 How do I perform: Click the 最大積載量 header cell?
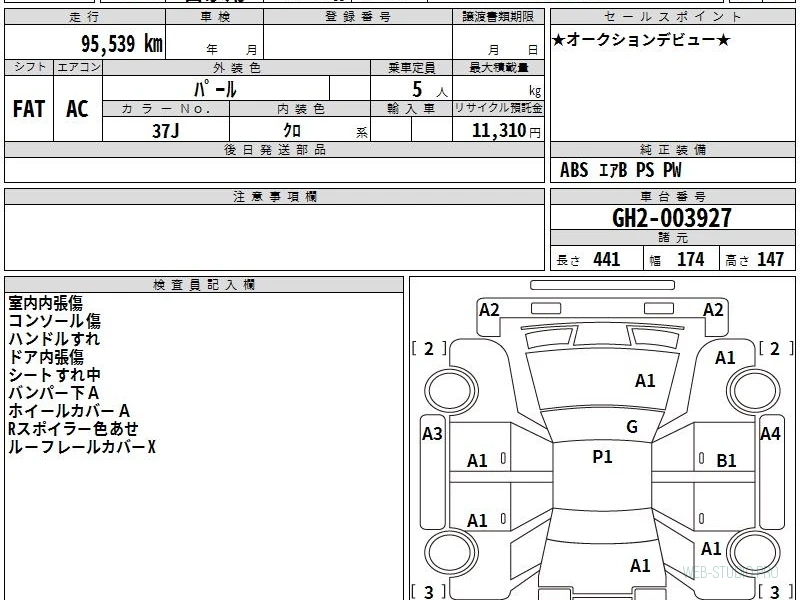[498, 67]
